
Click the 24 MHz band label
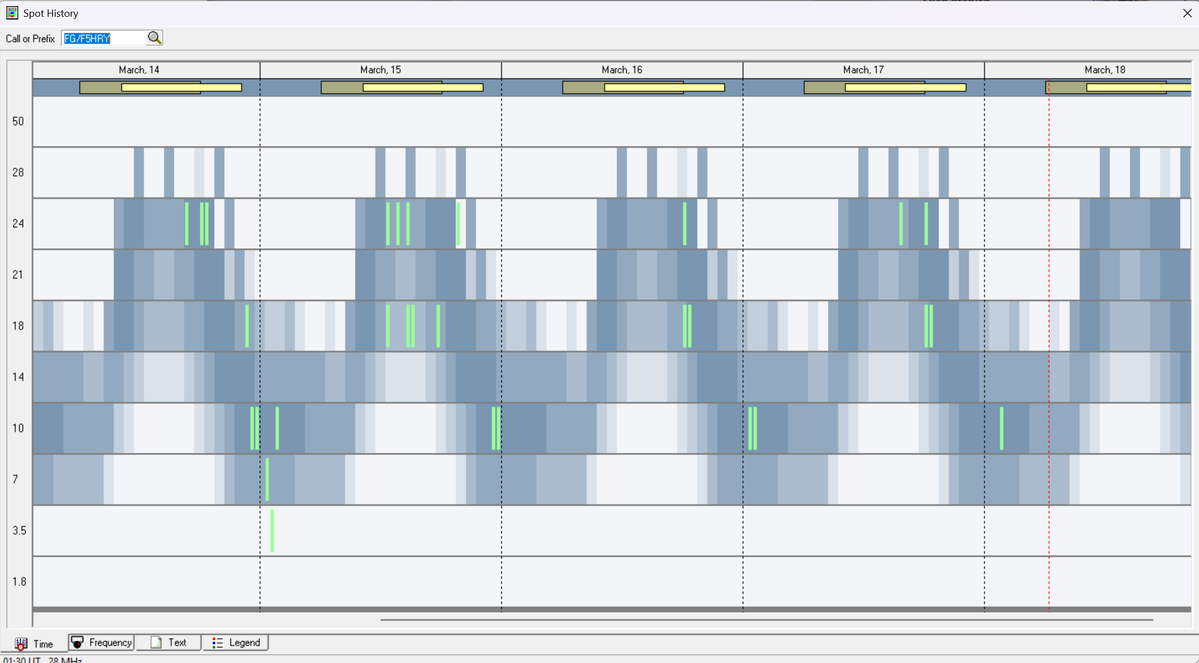[18, 223]
